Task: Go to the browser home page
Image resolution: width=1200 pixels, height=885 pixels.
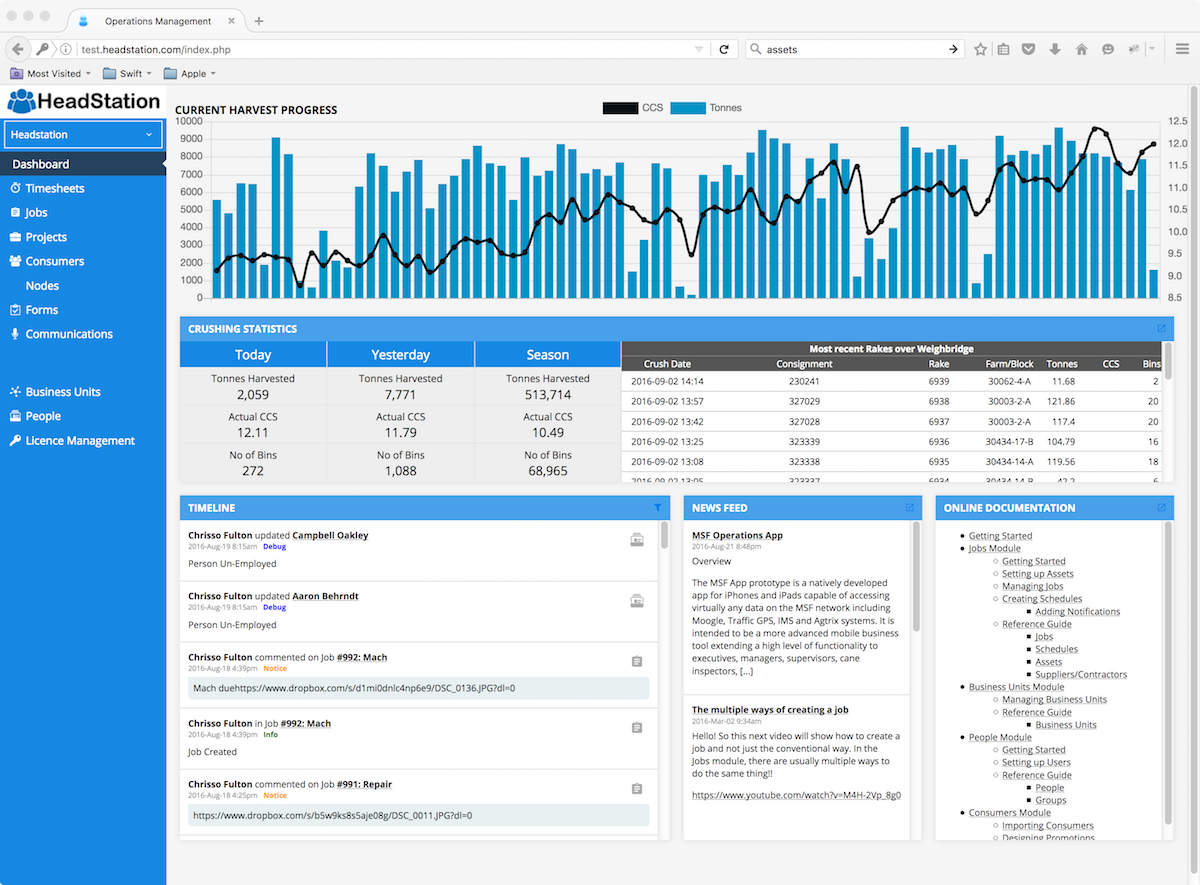Action: pyautogui.click(x=1081, y=49)
